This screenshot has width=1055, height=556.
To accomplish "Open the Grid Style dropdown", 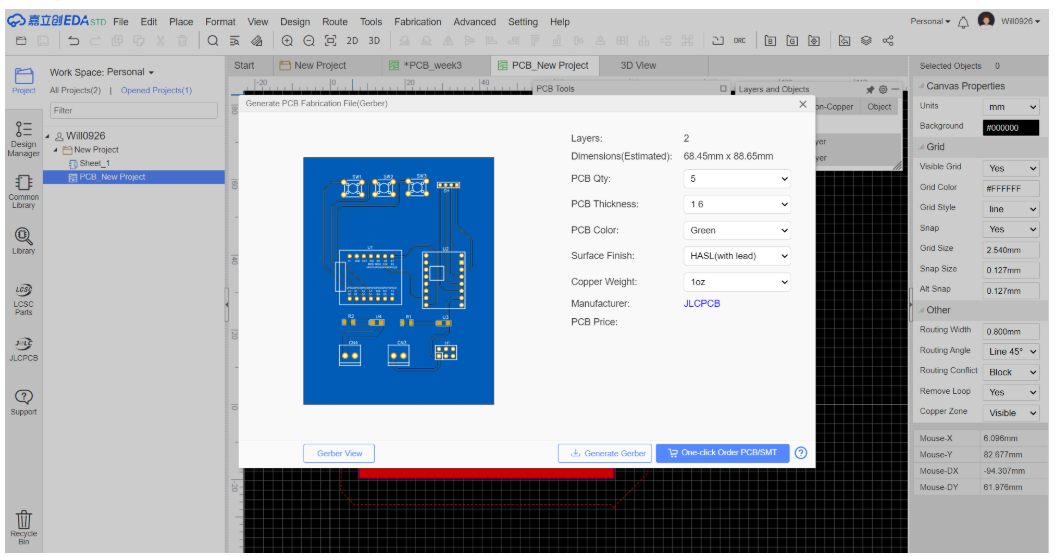I will [1011, 209].
